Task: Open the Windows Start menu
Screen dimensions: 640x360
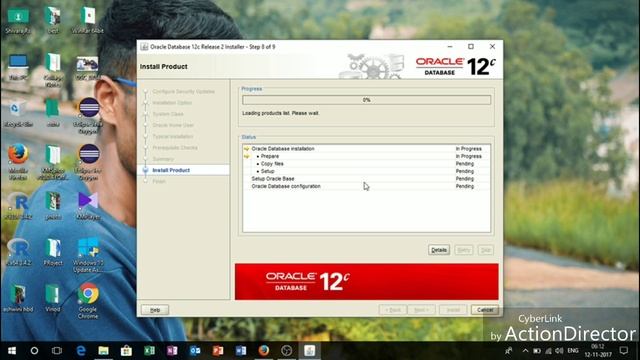Action: click(12, 351)
